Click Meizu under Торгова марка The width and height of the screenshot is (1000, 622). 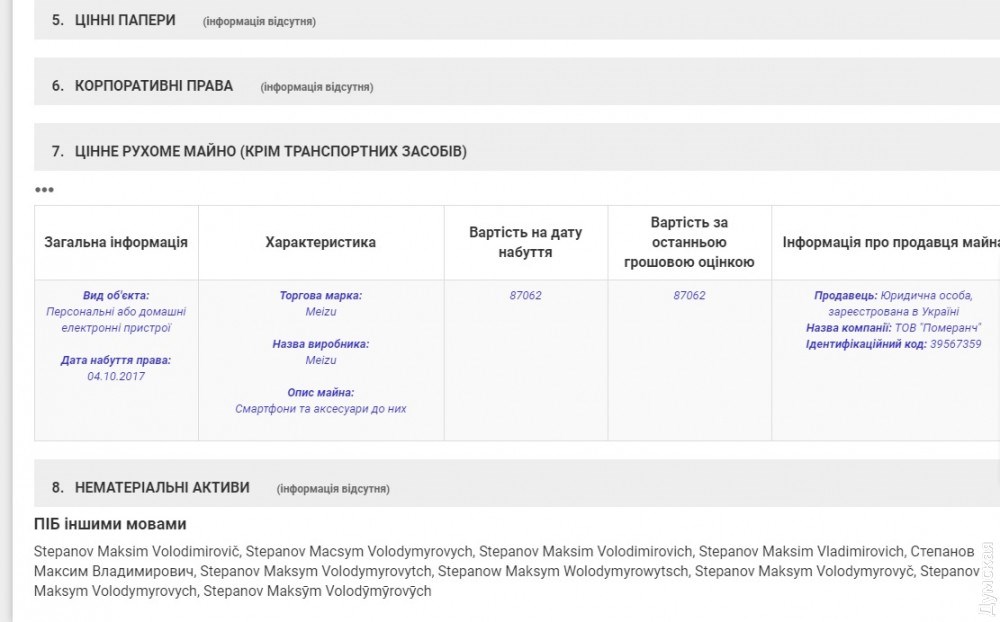click(320, 312)
